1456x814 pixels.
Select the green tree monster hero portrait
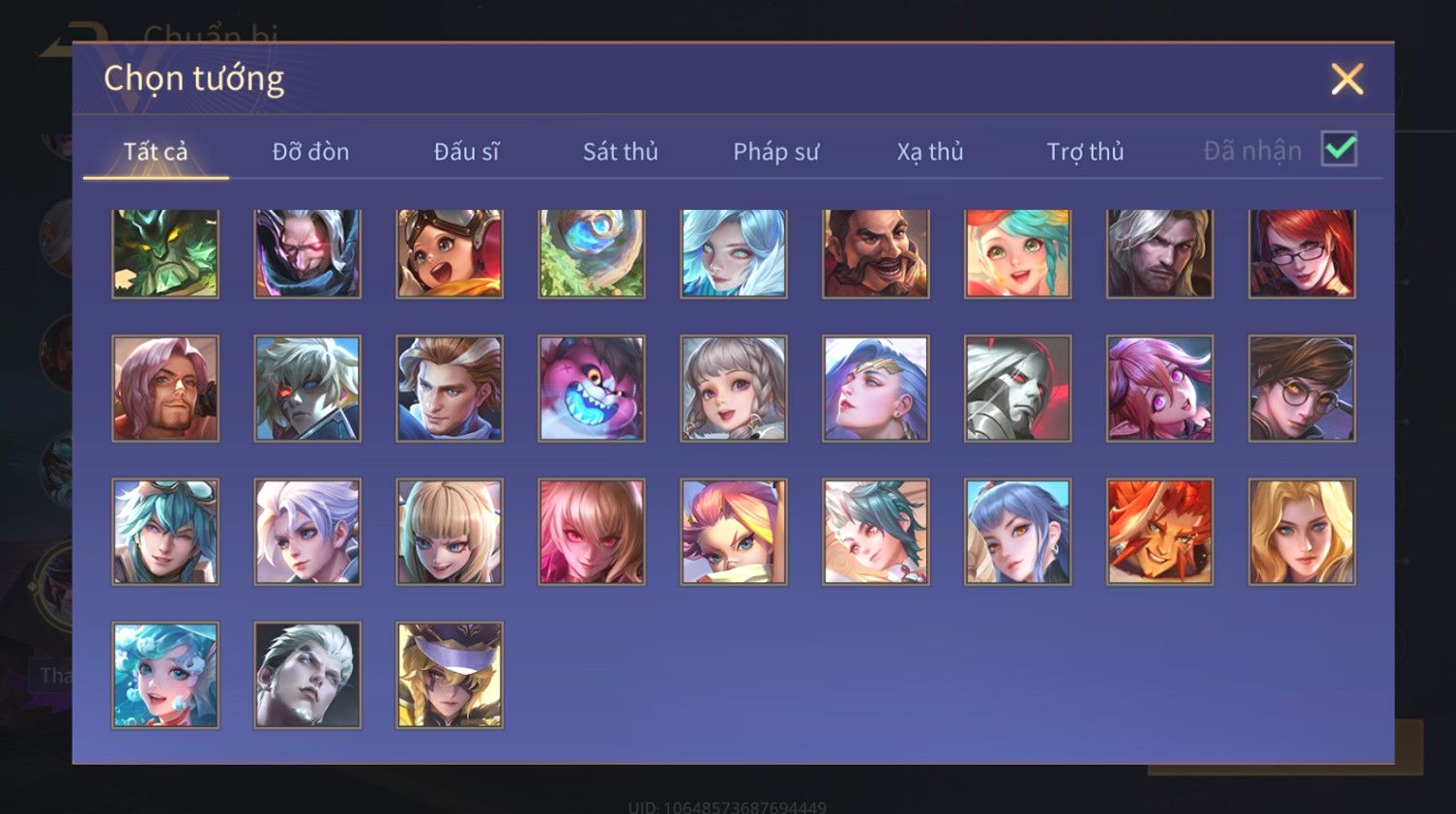(x=165, y=253)
